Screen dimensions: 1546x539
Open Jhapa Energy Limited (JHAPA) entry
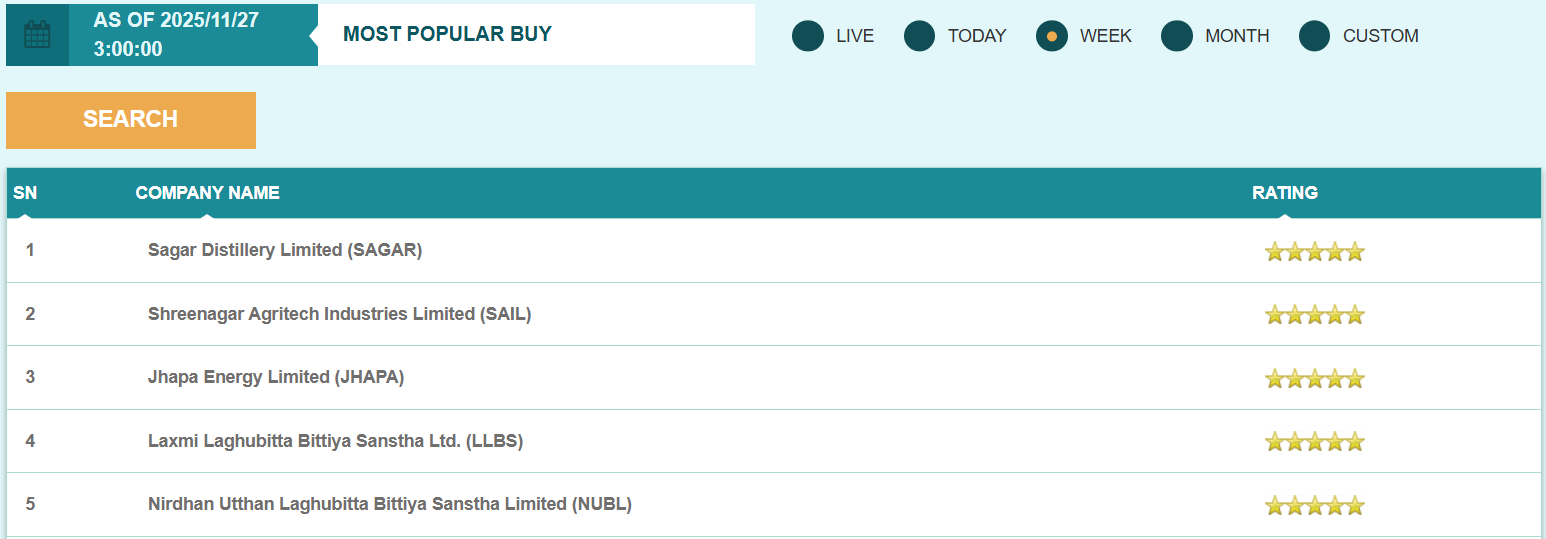point(276,377)
